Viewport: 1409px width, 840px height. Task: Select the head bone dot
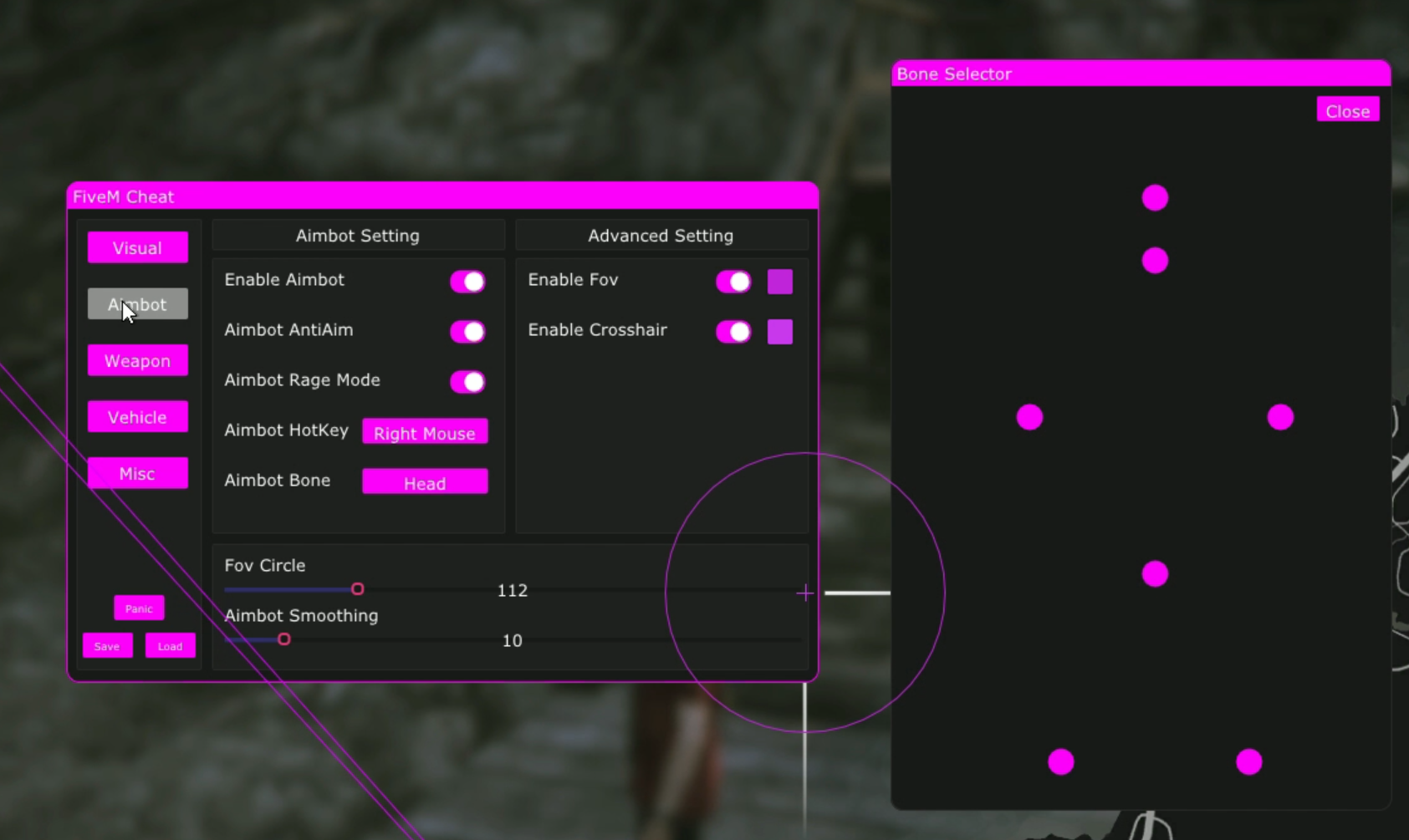click(1155, 198)
